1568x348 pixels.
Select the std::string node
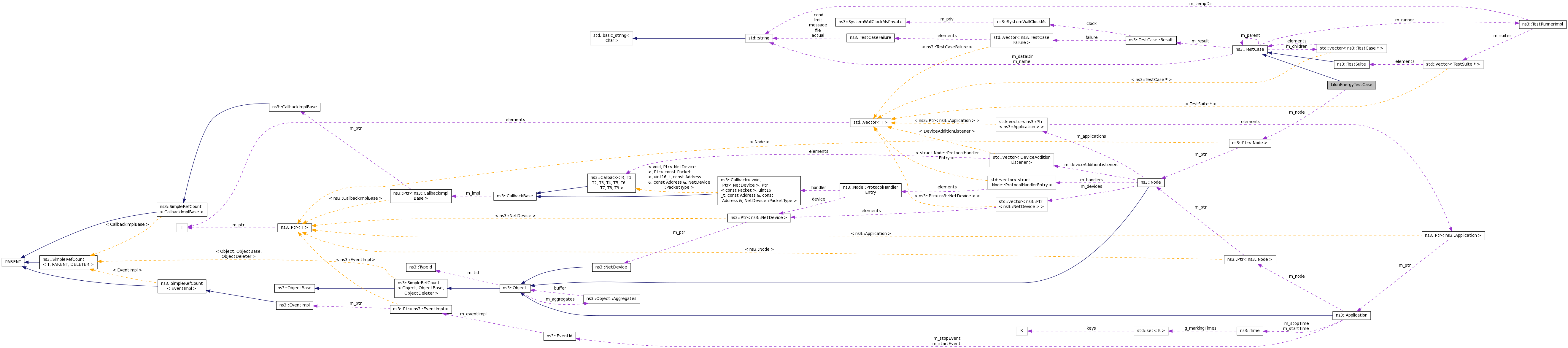pyautogui.click(x=759, y=38)
